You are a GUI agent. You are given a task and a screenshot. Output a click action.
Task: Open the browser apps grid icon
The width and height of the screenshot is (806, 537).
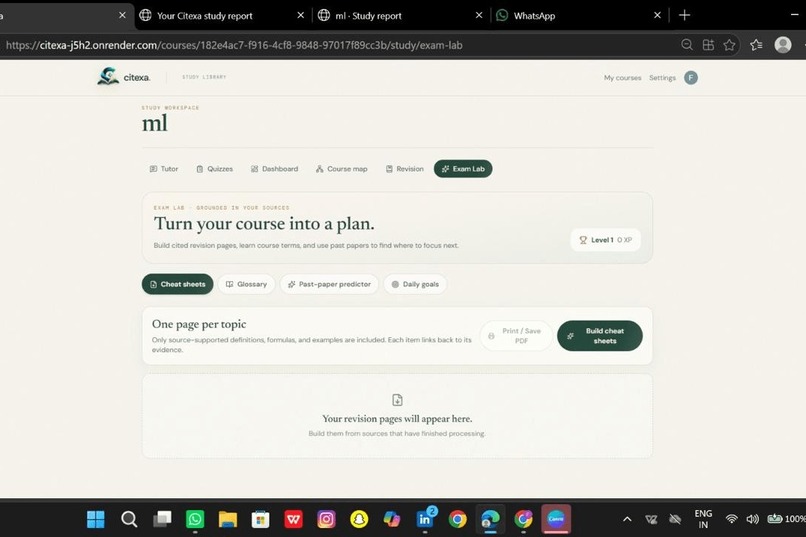coord(708,45)
